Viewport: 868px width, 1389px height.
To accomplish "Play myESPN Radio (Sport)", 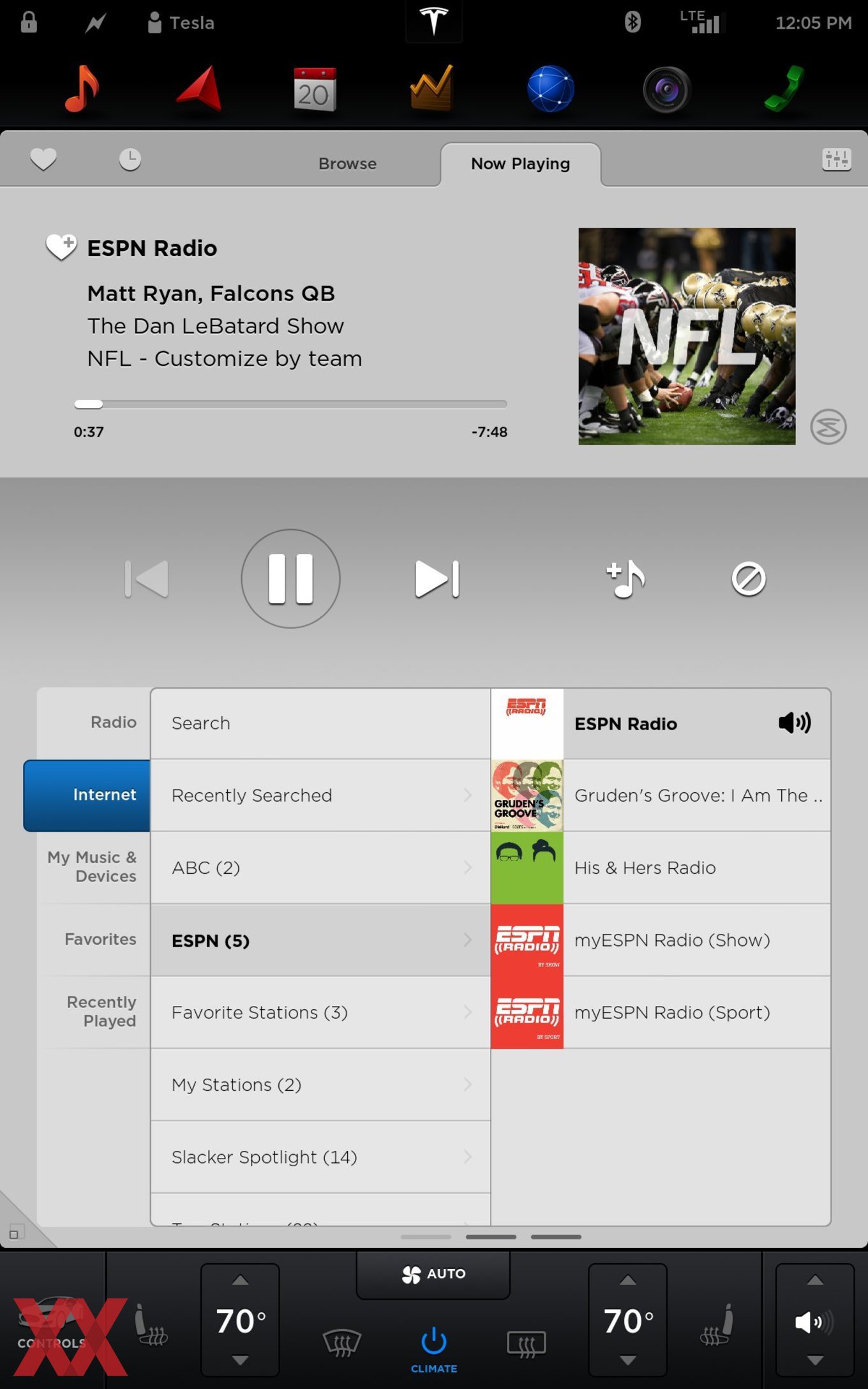I will tap(661, 1012).
